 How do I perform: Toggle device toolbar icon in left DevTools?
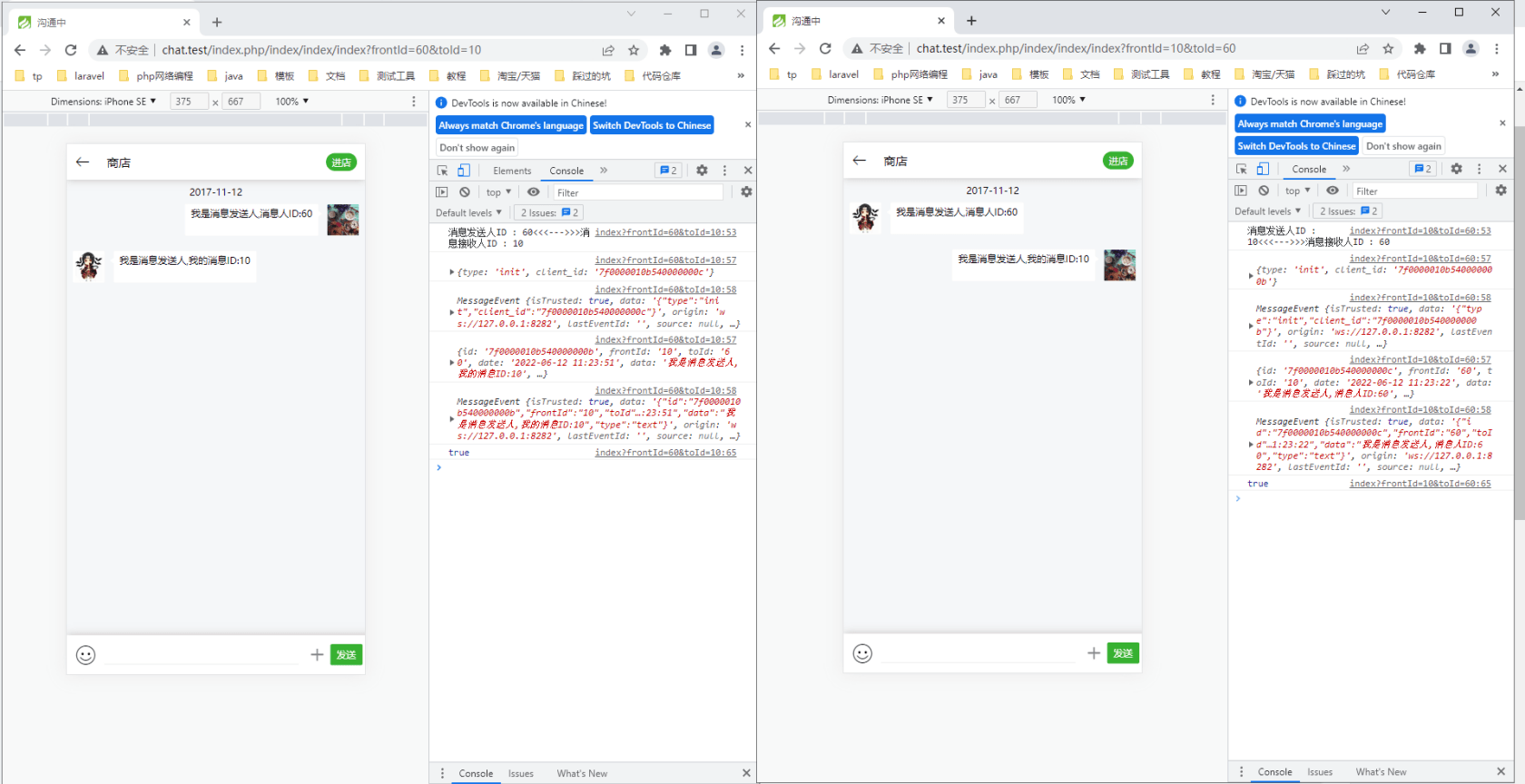(x=464, y=171)
